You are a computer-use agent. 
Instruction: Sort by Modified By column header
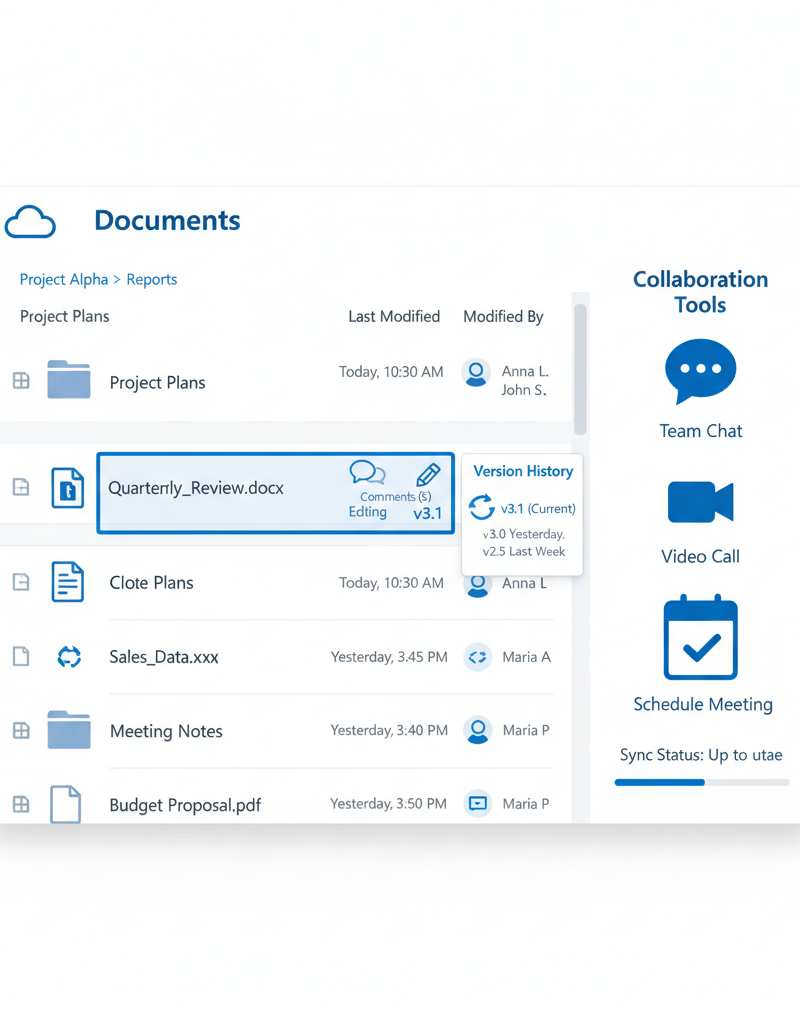pos(503,317)
